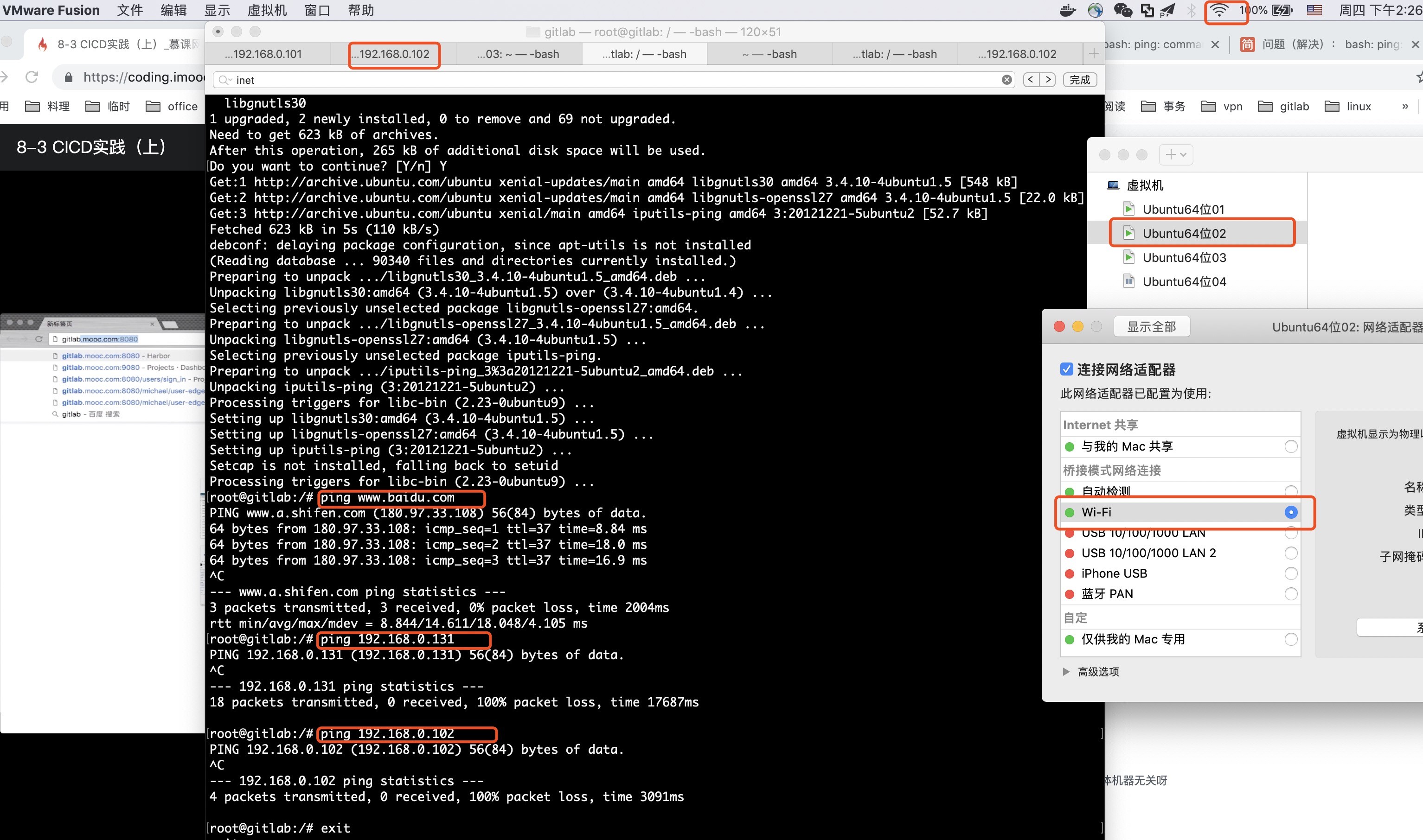Add a new Terminal tab with plus button
This screenshot has height=840, width=1423.
[1093, 54]
